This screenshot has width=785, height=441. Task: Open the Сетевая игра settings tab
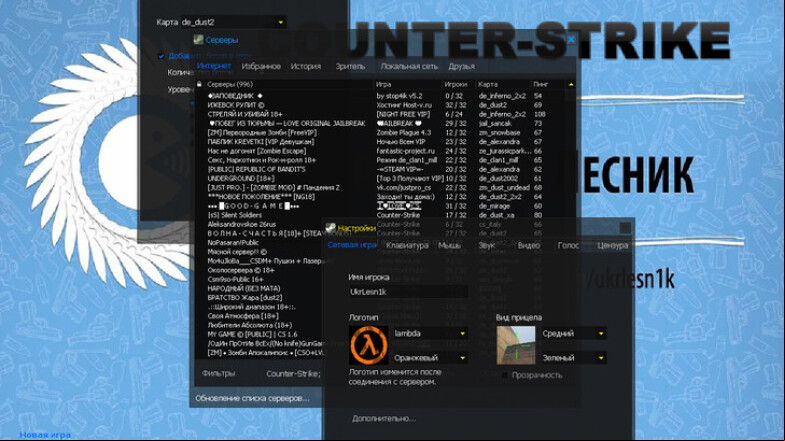point(351,245)
